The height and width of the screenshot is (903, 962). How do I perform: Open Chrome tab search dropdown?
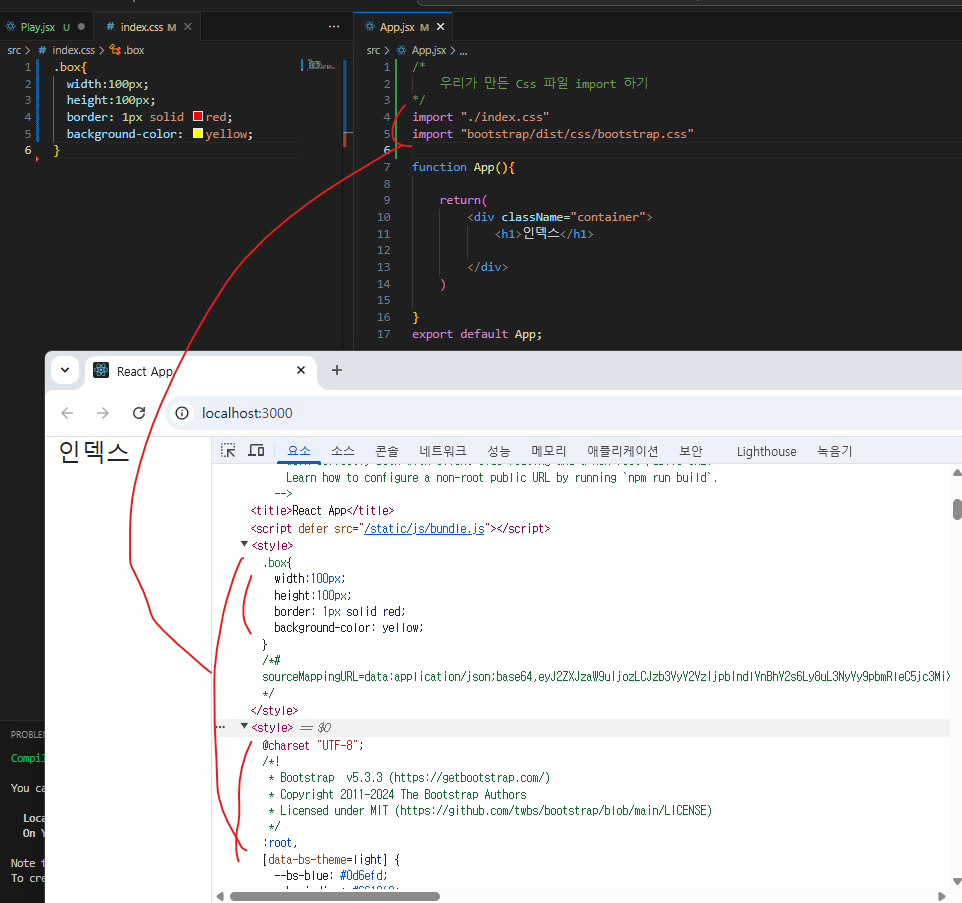65,370
